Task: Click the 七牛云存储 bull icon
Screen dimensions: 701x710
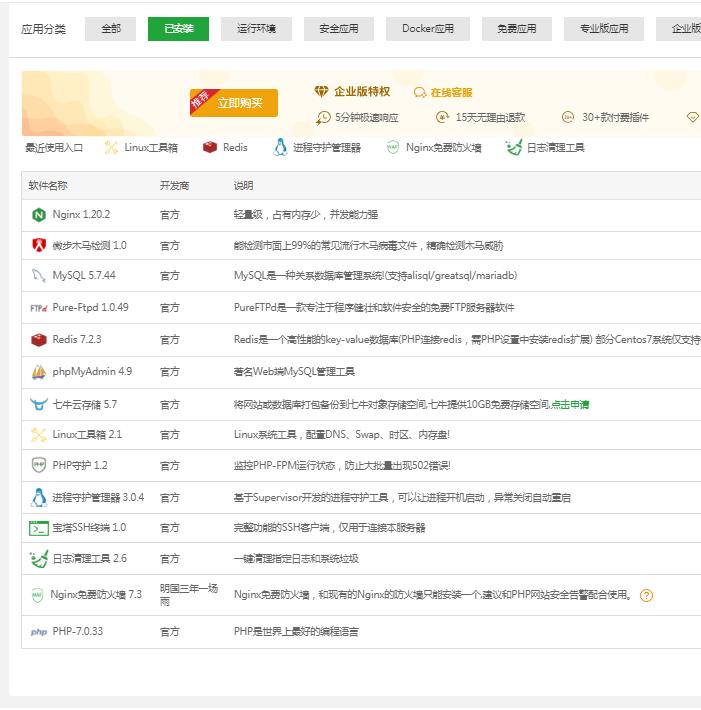Action: tap(39, 404)
